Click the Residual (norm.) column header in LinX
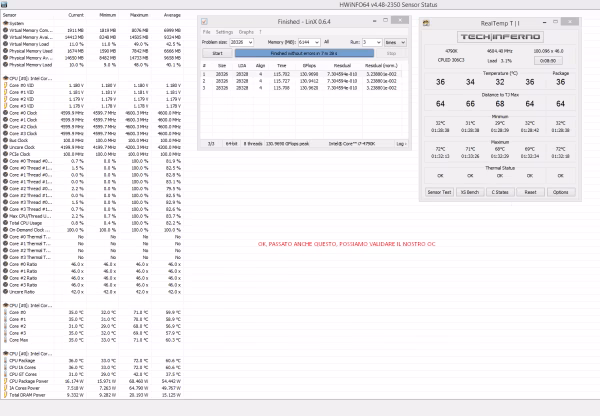The width and height of the screenshot is (600, 416). tap(381, 66)
